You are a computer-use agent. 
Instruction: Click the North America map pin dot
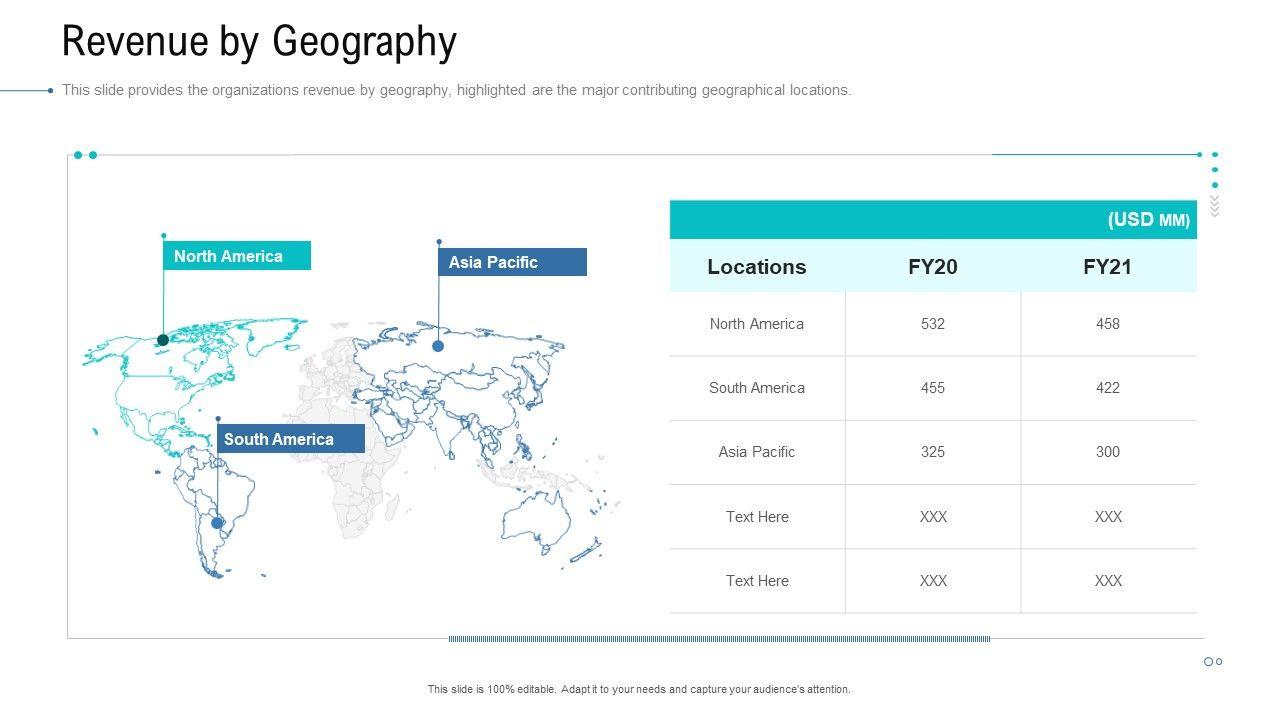tap(163, 340)
